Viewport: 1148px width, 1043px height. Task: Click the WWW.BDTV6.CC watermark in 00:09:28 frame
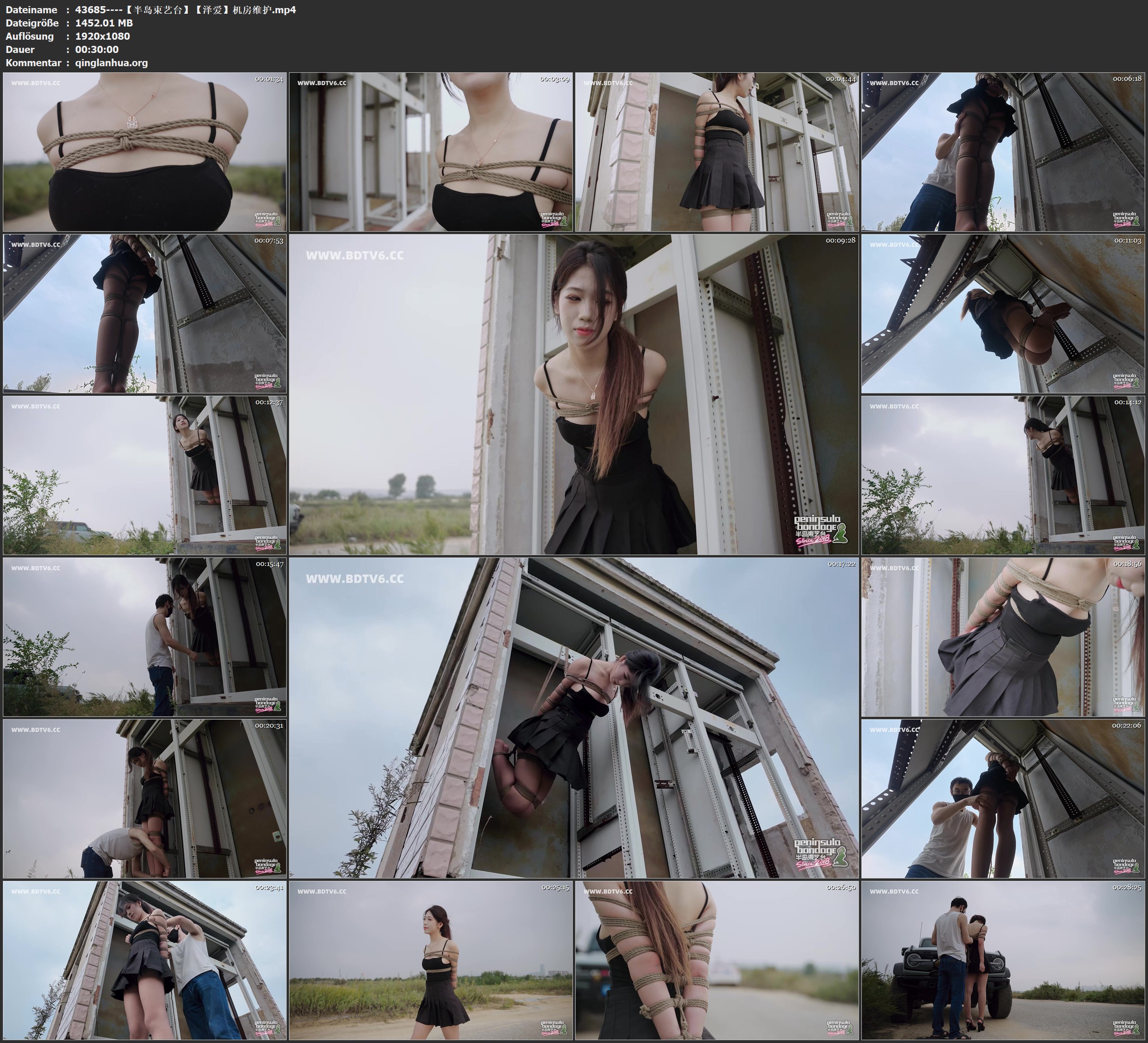tap(354, 256)
